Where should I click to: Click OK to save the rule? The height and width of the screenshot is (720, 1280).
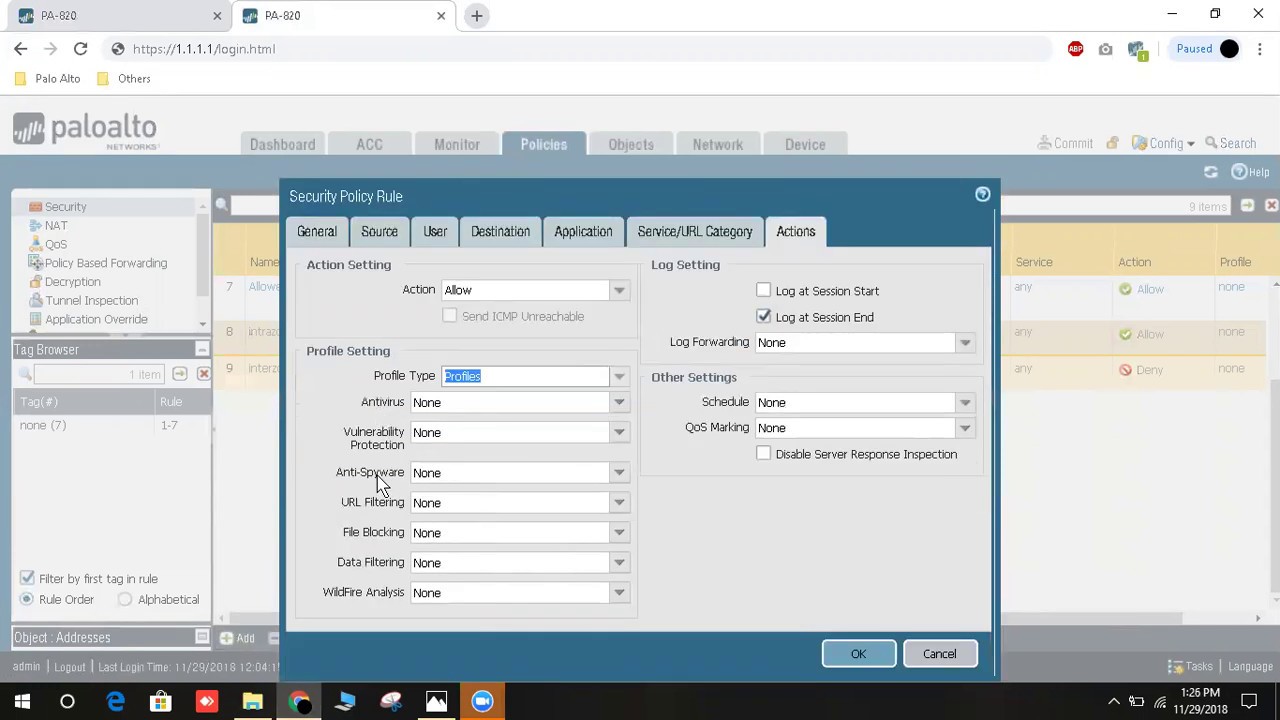click(x=859, y=653)
